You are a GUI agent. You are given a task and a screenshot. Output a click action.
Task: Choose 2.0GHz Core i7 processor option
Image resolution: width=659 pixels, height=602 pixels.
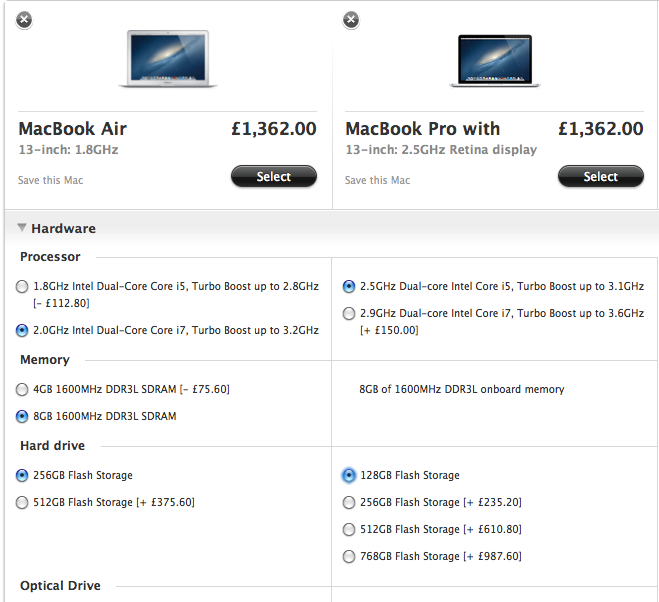pyautogui.click(x=22, y=331)
